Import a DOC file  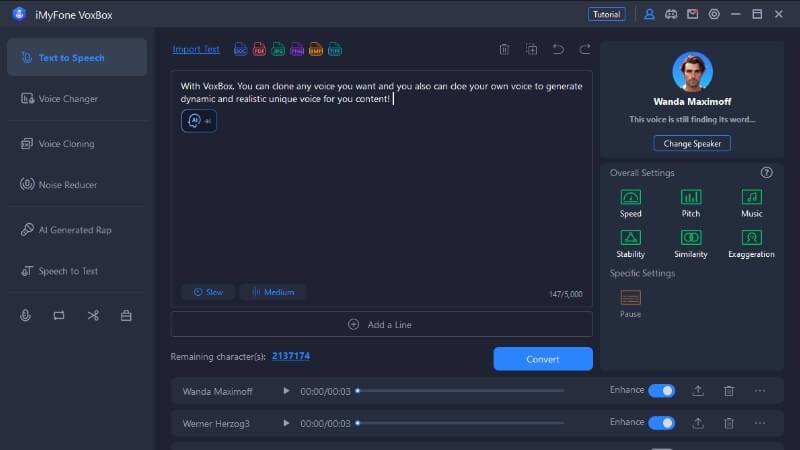point(240,49)
